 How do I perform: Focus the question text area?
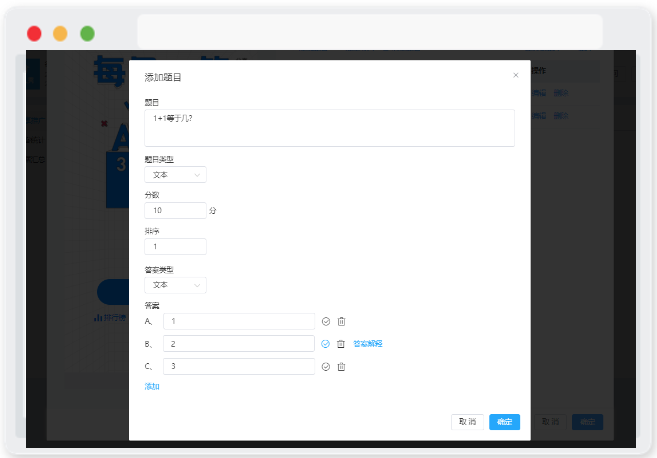coord(329,128)
